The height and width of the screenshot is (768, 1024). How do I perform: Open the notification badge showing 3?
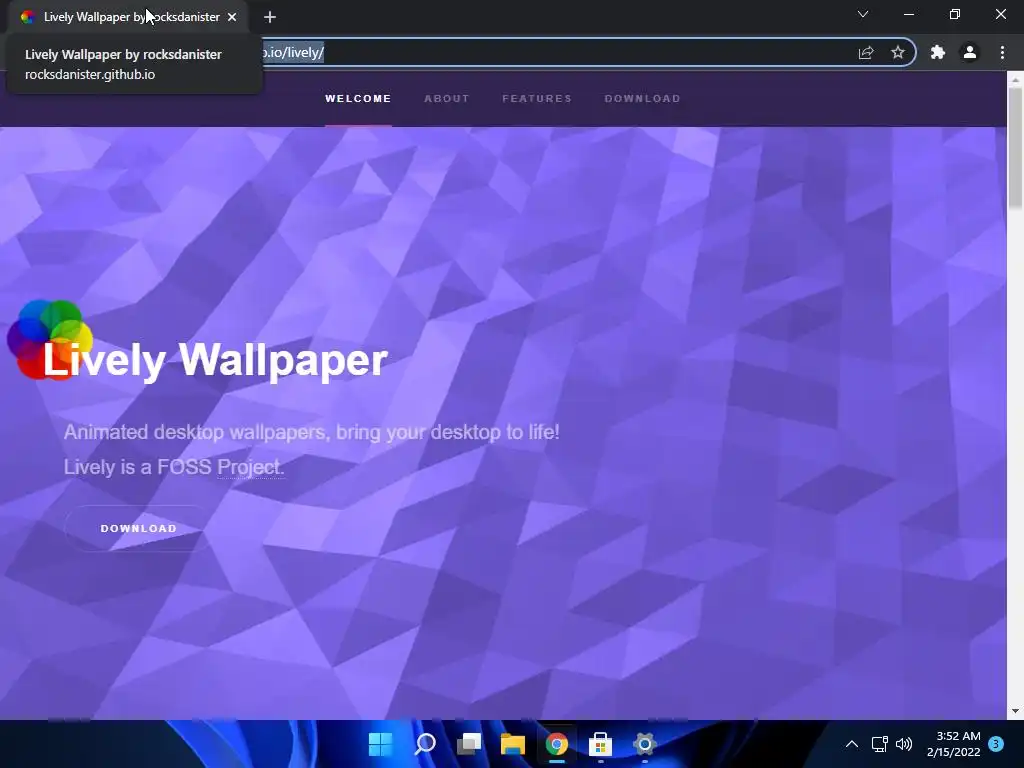[x=996, y=744]
